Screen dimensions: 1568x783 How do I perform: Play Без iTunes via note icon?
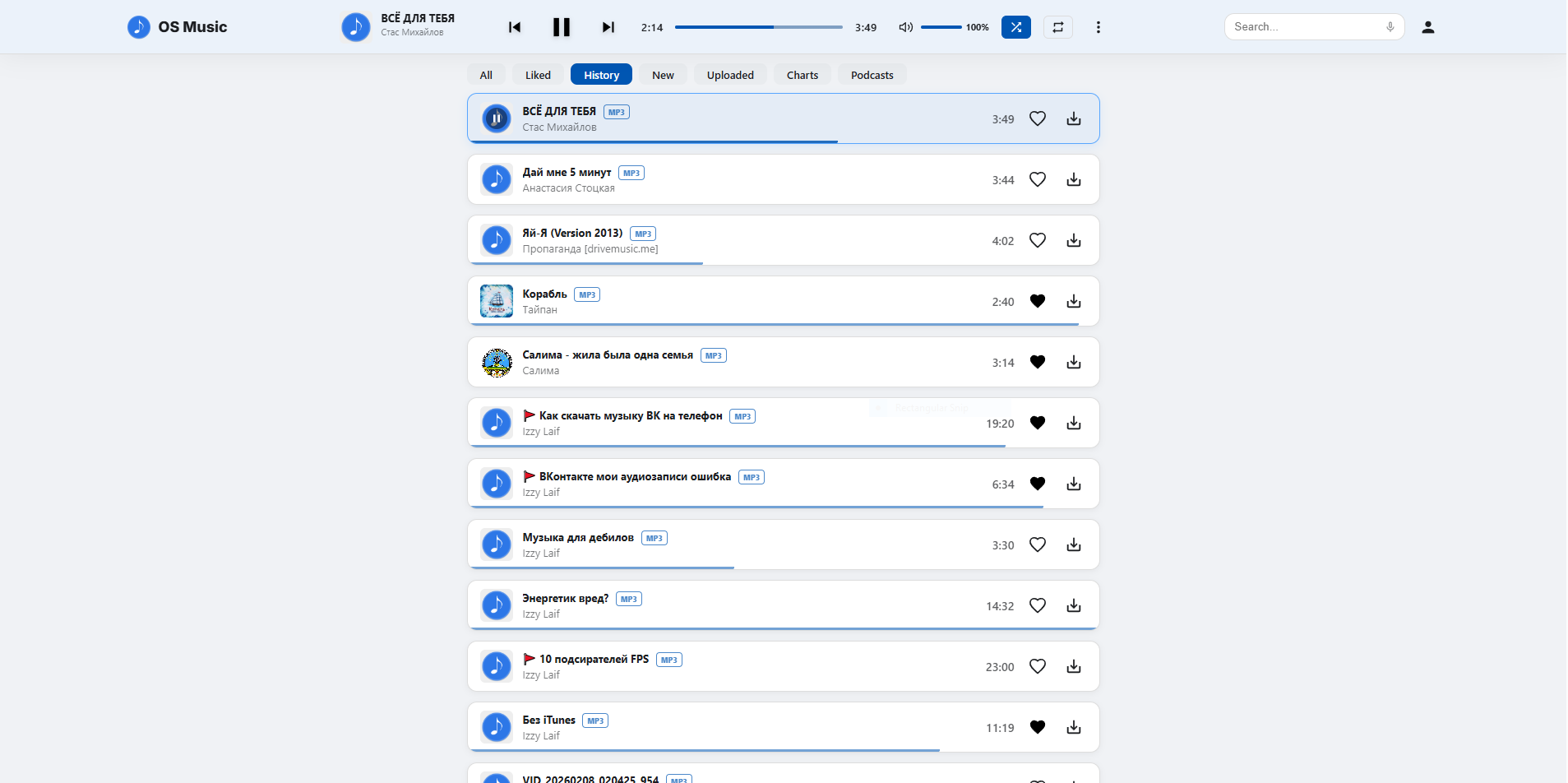(497, 727)
